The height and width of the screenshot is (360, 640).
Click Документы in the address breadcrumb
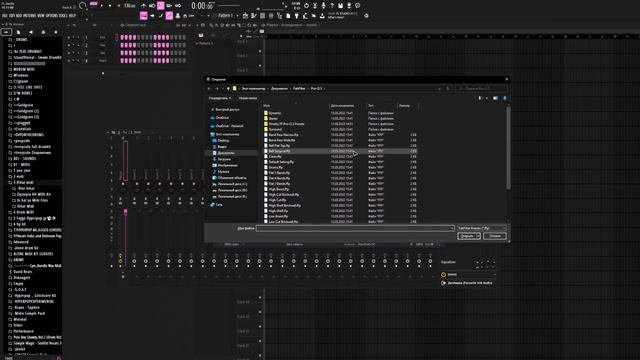280,89
